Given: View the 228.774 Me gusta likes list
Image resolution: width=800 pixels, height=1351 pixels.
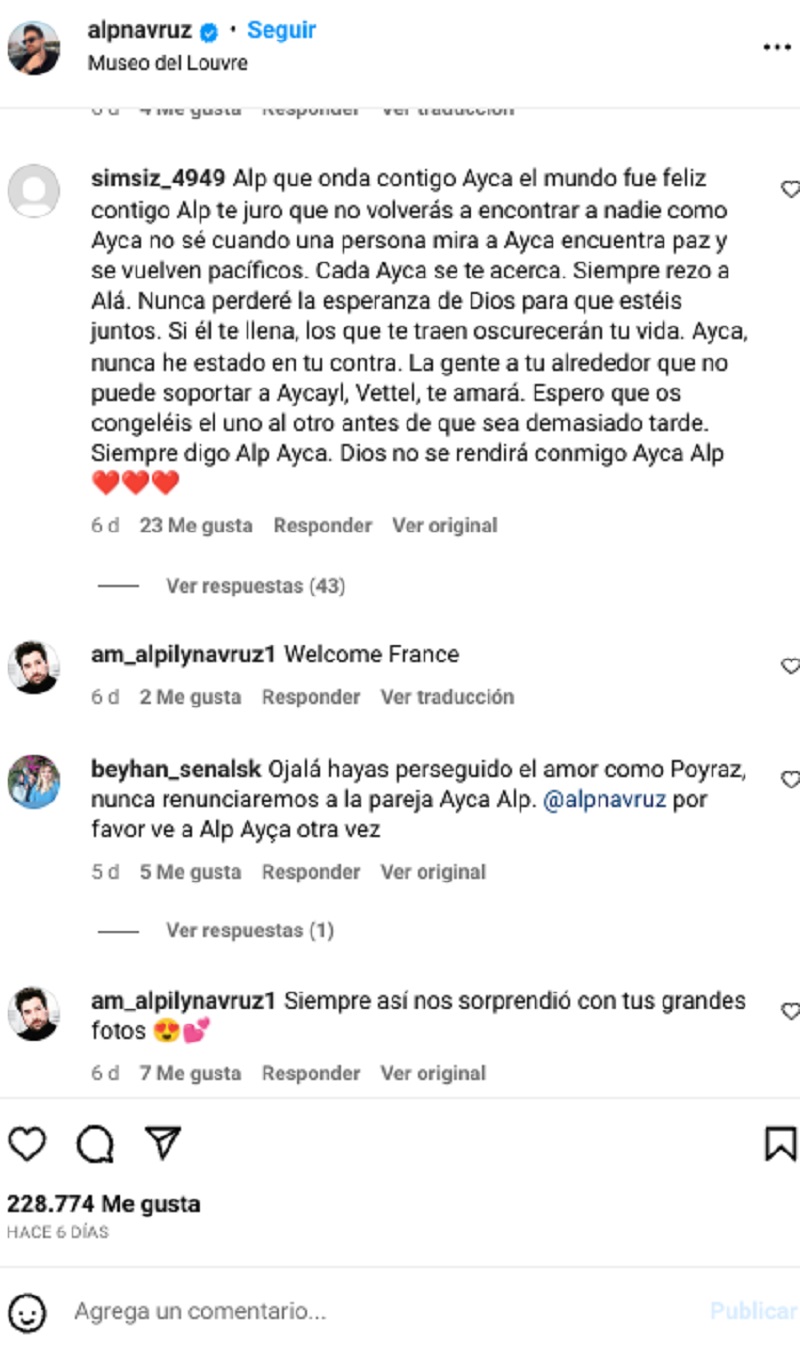Looking at the screenshot, I should pyautogui.click(x=104, y=1204).
